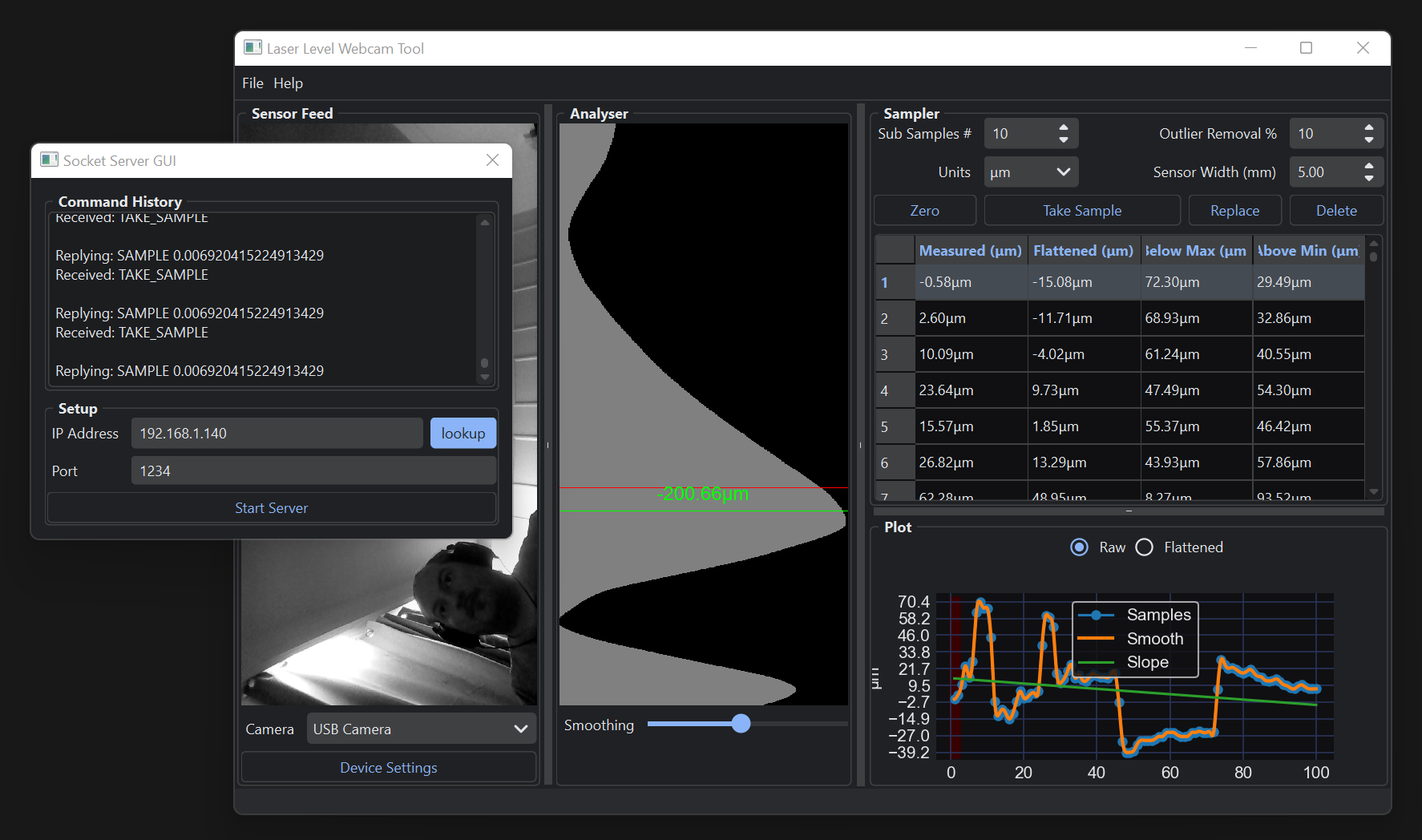Click the webcam image in Sensor Feed

[390, 622]
